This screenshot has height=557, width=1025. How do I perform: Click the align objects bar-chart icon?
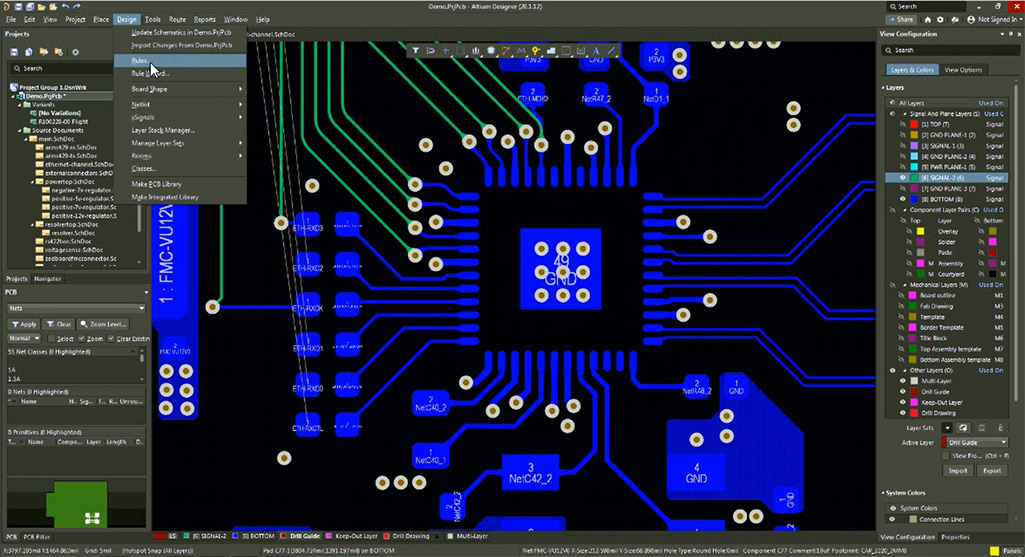point(475,50)
